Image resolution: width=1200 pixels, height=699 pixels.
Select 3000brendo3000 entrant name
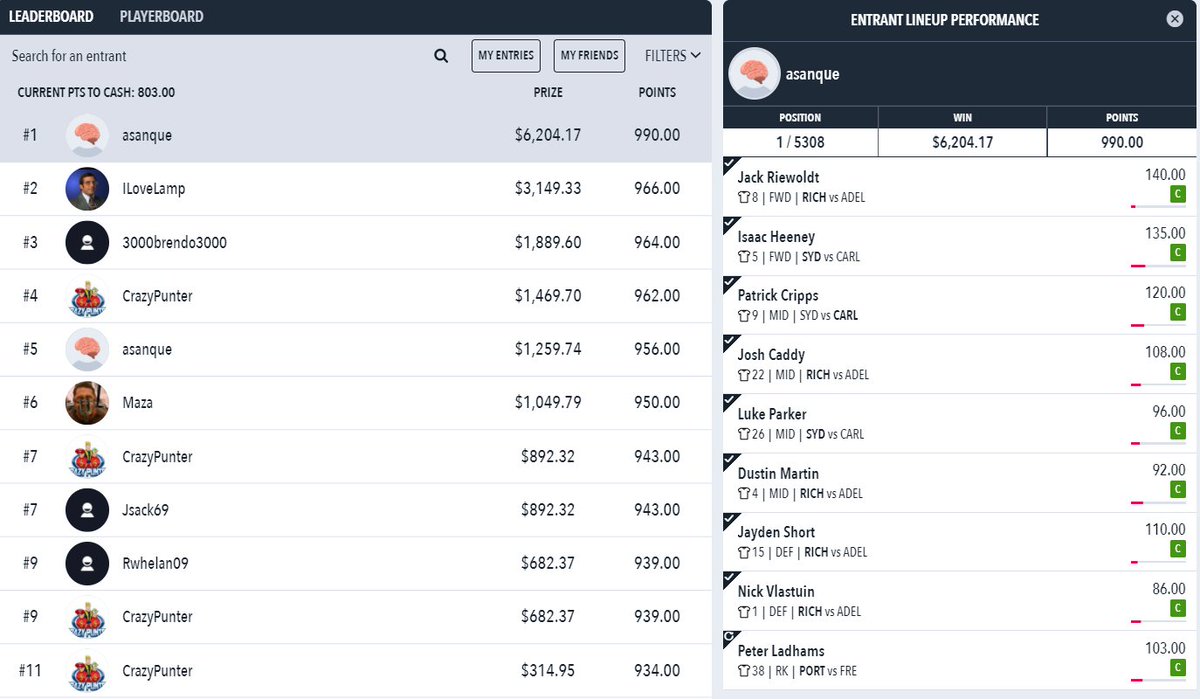175,242
